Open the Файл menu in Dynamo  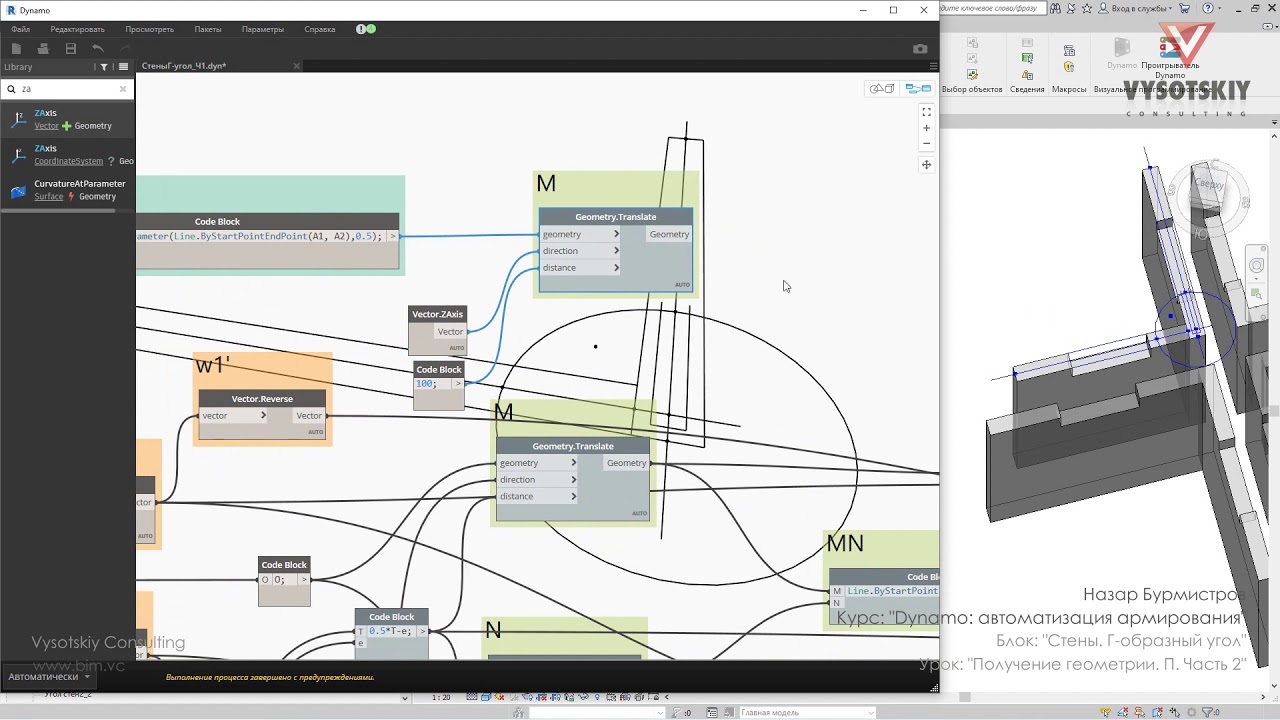[20, 29]
